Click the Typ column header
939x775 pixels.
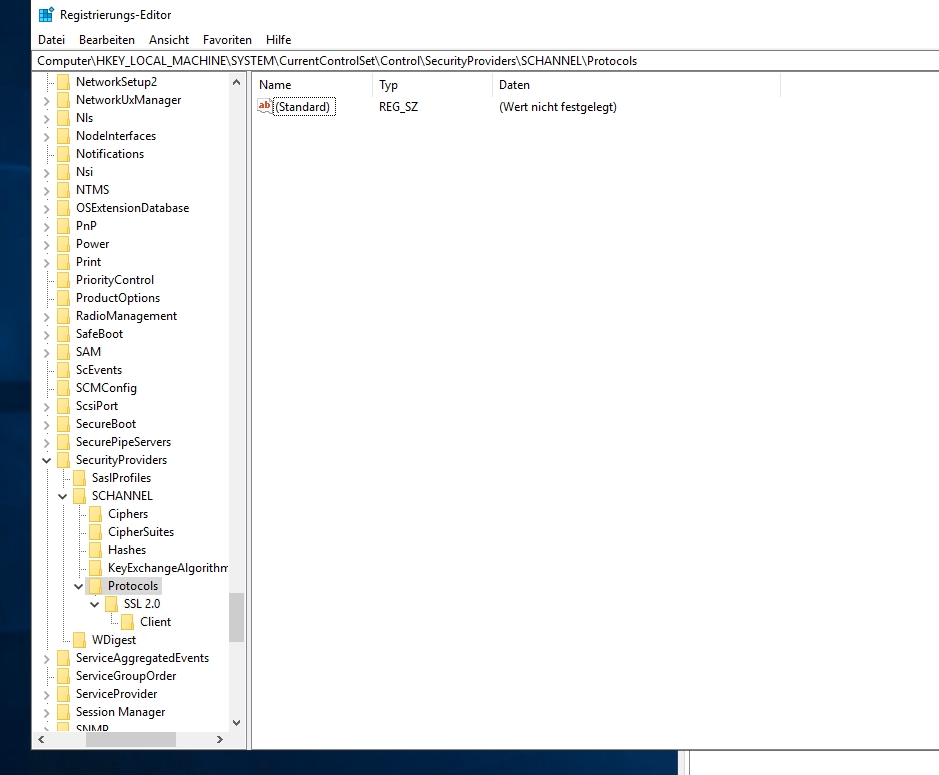(x=432, y=85)
